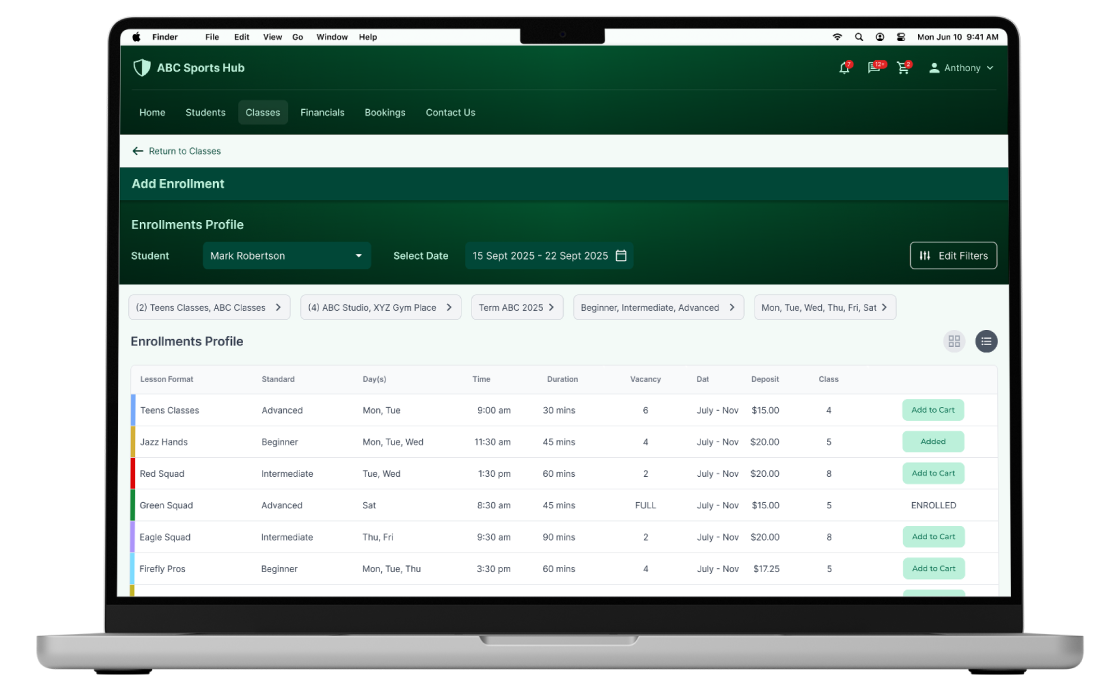Toggle the Added button for Jazz Hands
1120x690 pixels.
[x=933, y=442]
